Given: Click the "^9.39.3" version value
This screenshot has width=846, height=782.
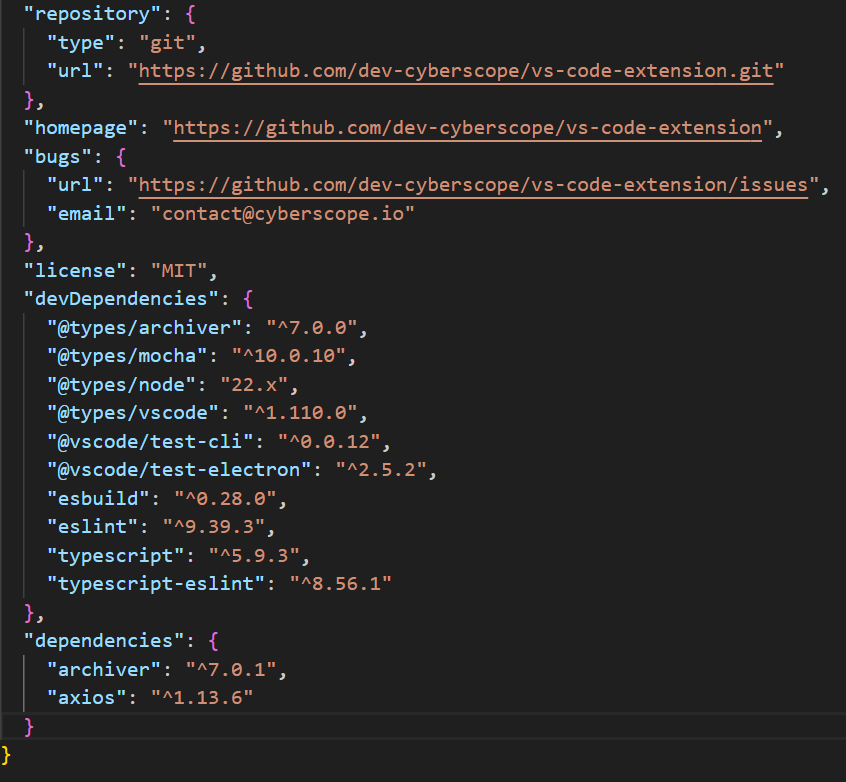Looking at the screenshot, I should [x=214, y=527].
